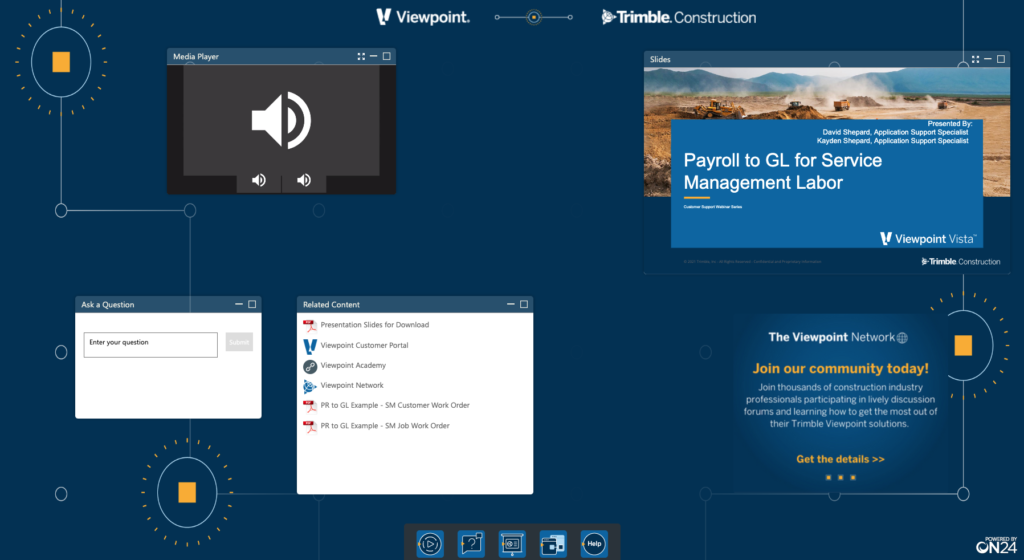Minimize the Slides panel
The image size is (1024, 560).
(x=987, y=59)
